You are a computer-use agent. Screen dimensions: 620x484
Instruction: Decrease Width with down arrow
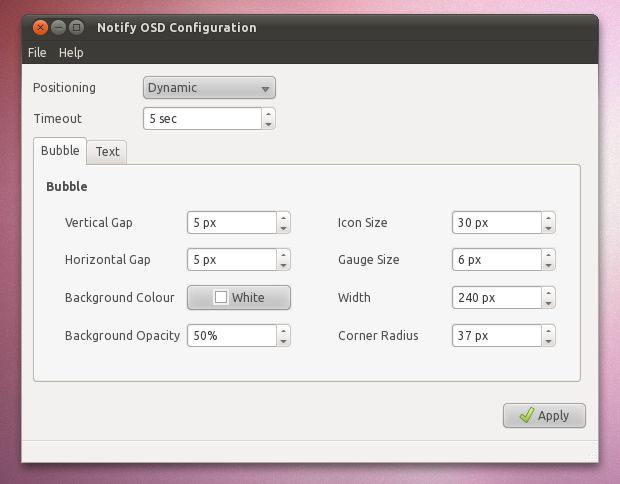(x=548, y=303)
